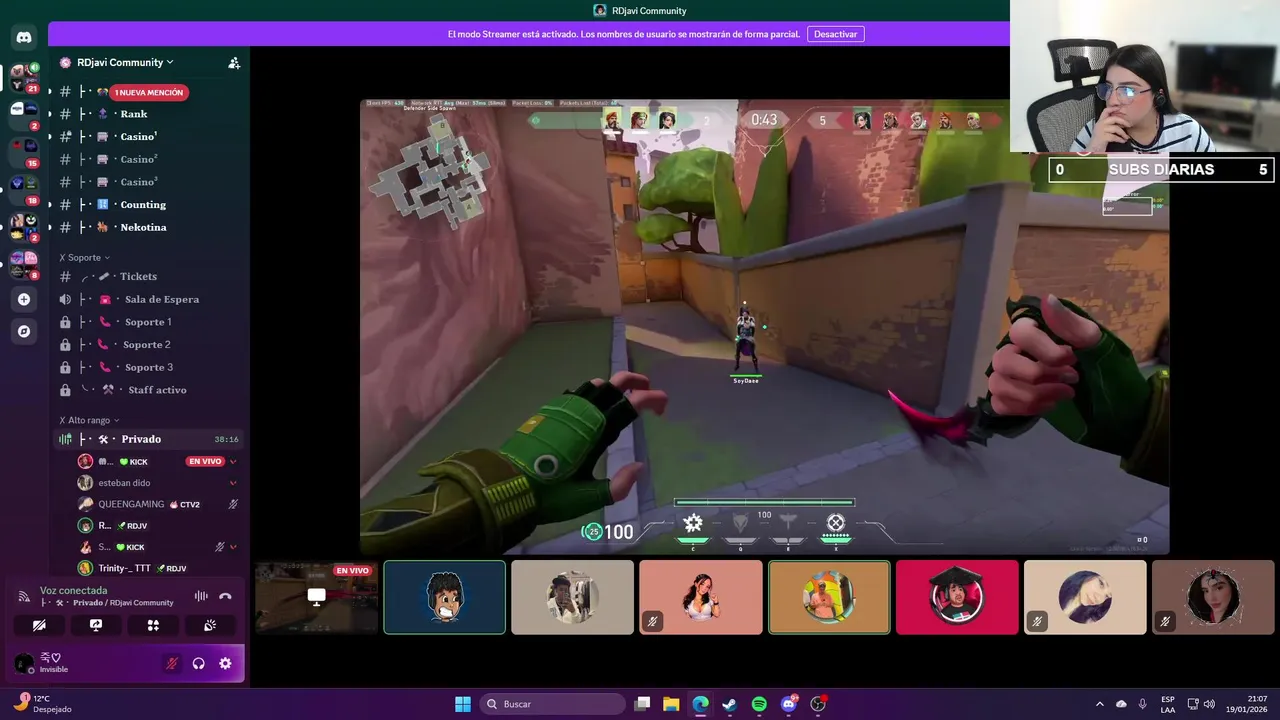Viewport: 1280px width, 720px height.
Task: Click the noise suppression waveform icon
Action: [x=201, y=596]
